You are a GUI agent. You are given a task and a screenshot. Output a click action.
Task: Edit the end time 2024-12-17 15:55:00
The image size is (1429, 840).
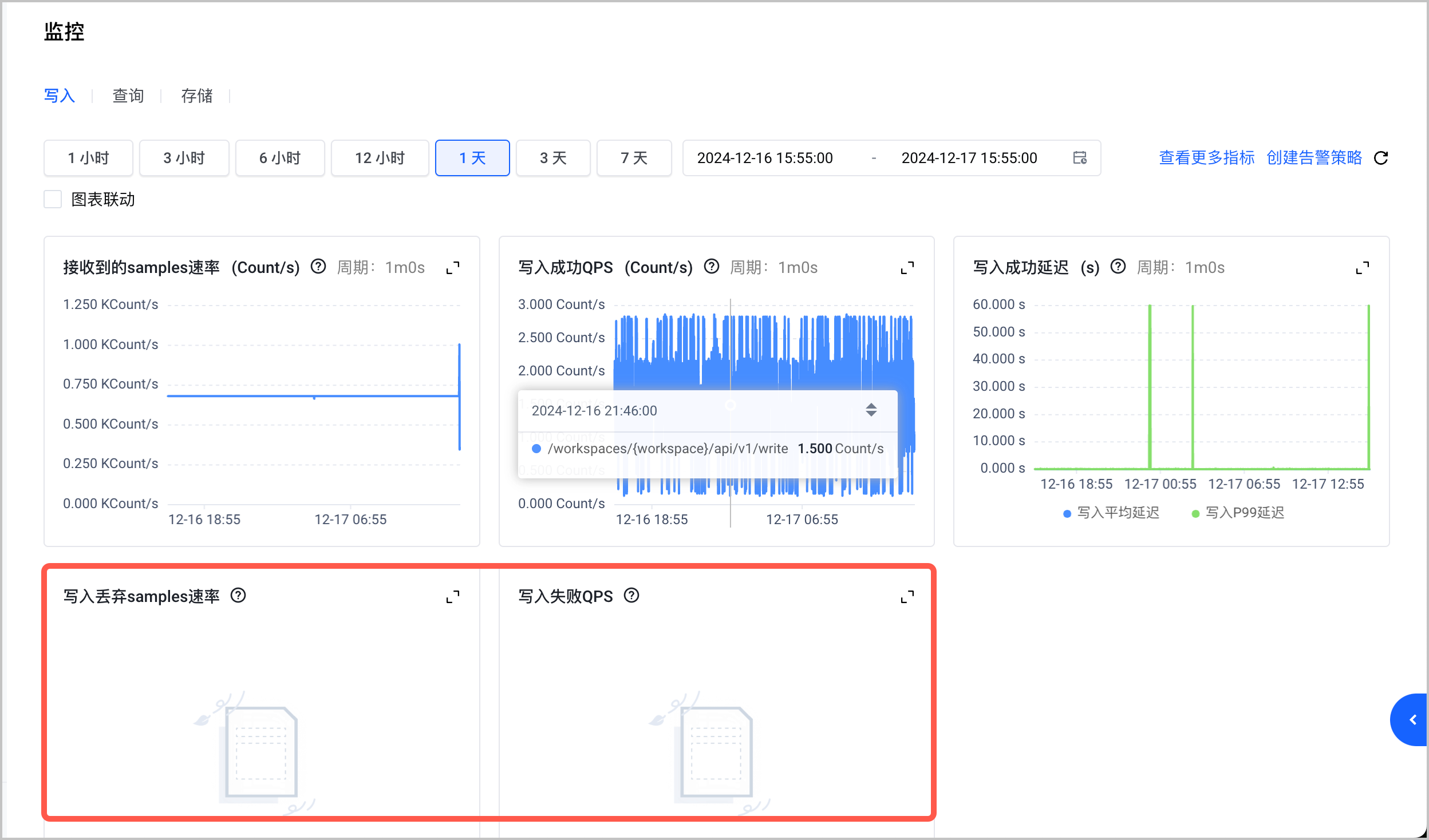(969, 158)
